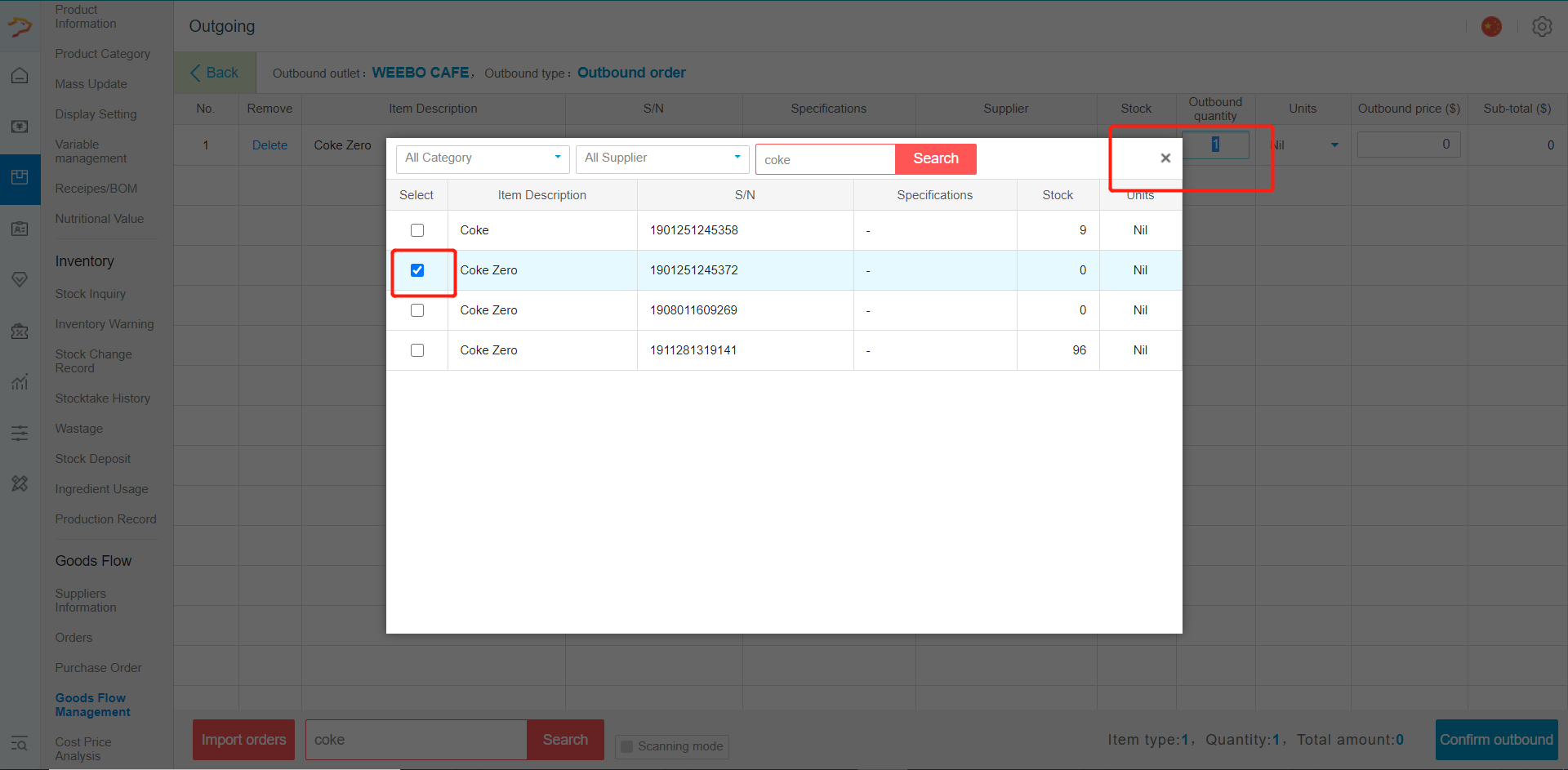
Task: Click the menu search icon at bottom
Action: point(20,744)
